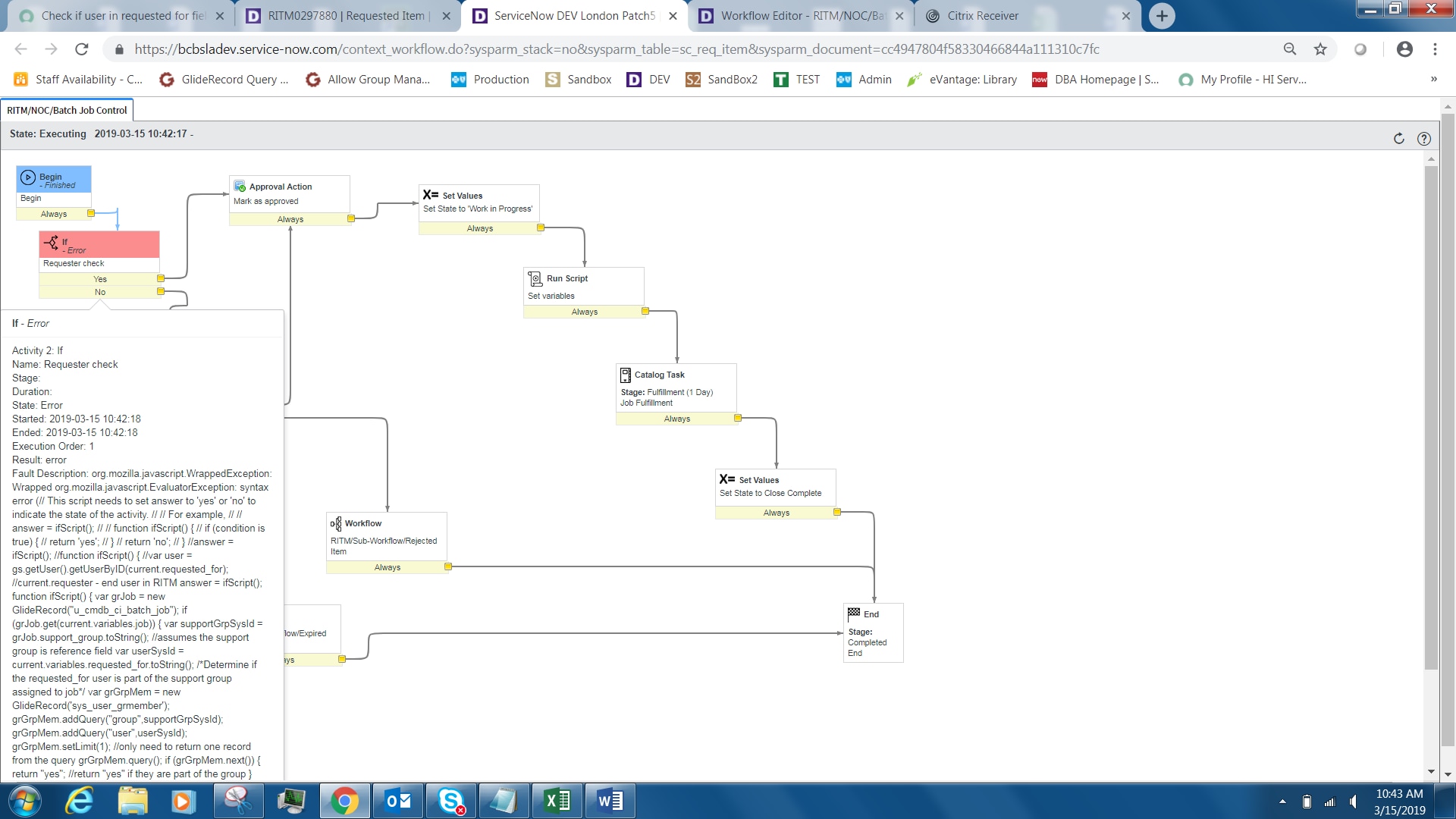Close the 'Check if user in requested' tab
Image resolution: width=1456 pixels, height=819 pixels.
(x=220, y=16)
